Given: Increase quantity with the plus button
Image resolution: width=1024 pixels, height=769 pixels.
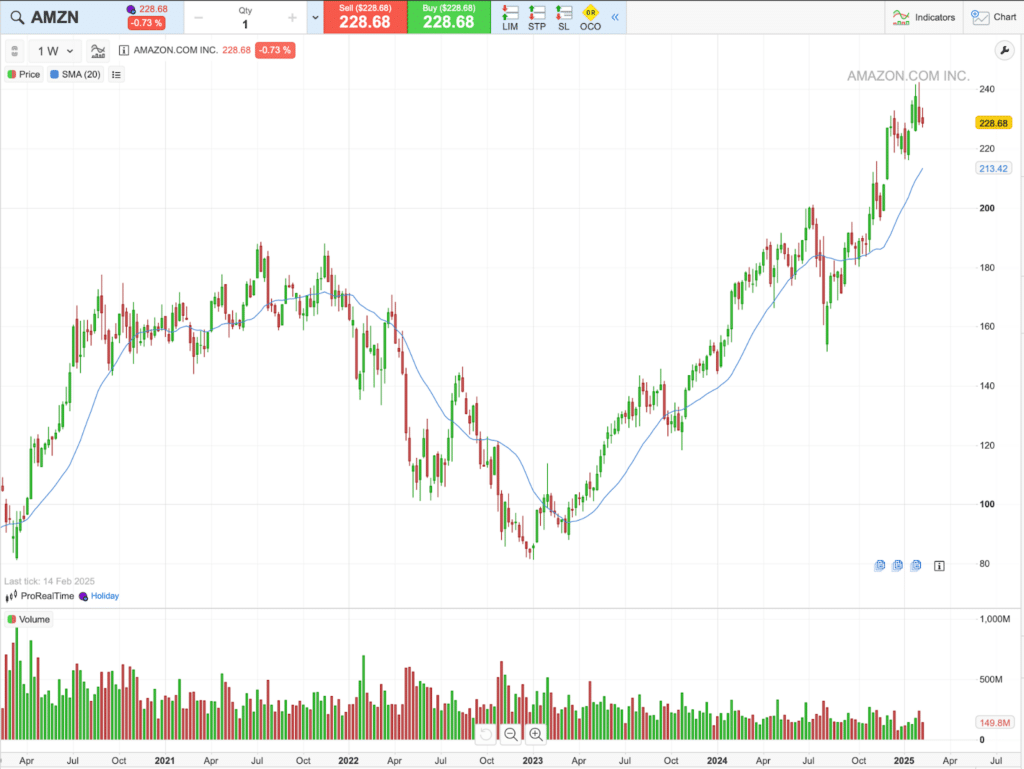Looking at the screenshot, I should [293, 18].
